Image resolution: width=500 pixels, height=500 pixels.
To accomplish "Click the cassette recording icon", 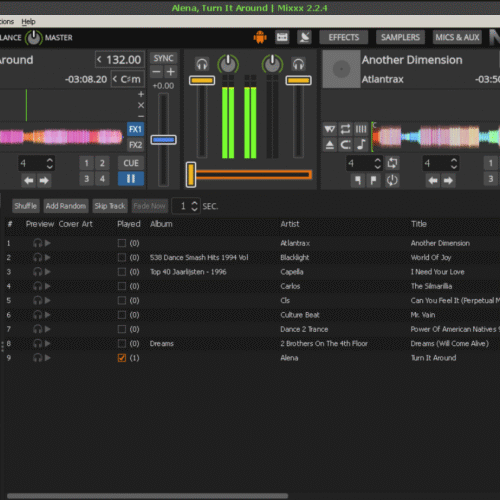I will 282,37.
